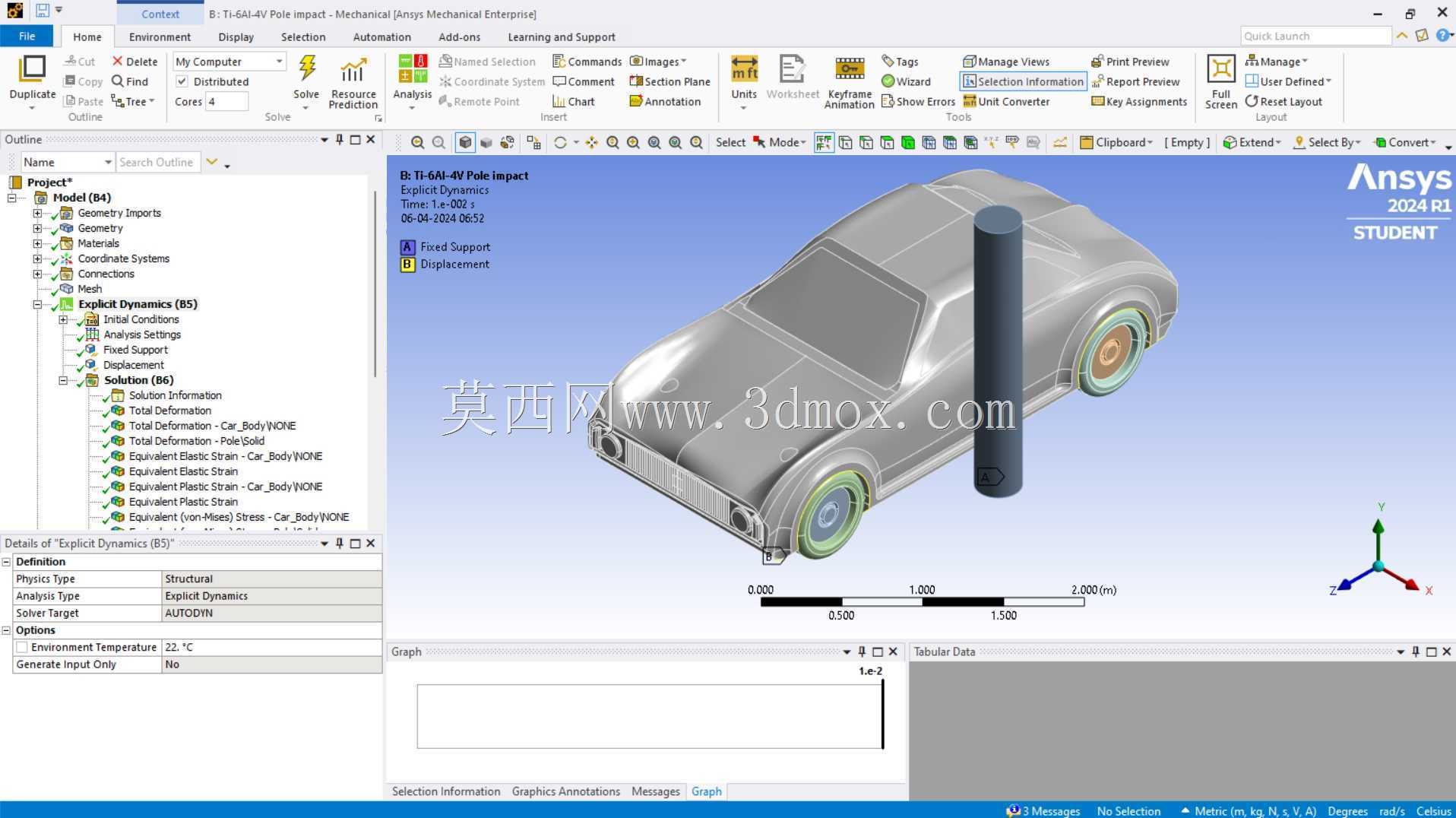The width and height of the screenshot is (1456, 818).
Task: Insert Commands object
Action: tap(587, 62)
